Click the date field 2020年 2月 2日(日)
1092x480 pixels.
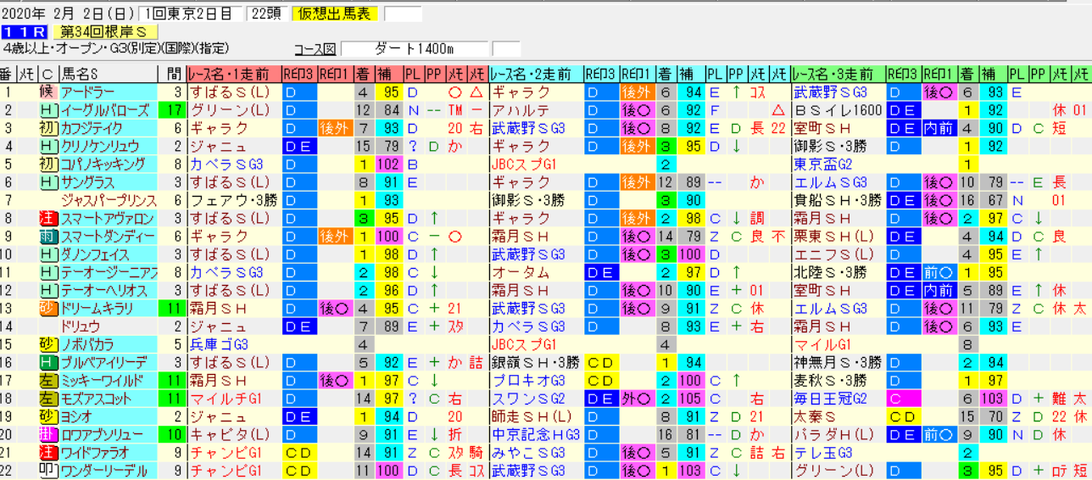(69, 14)
